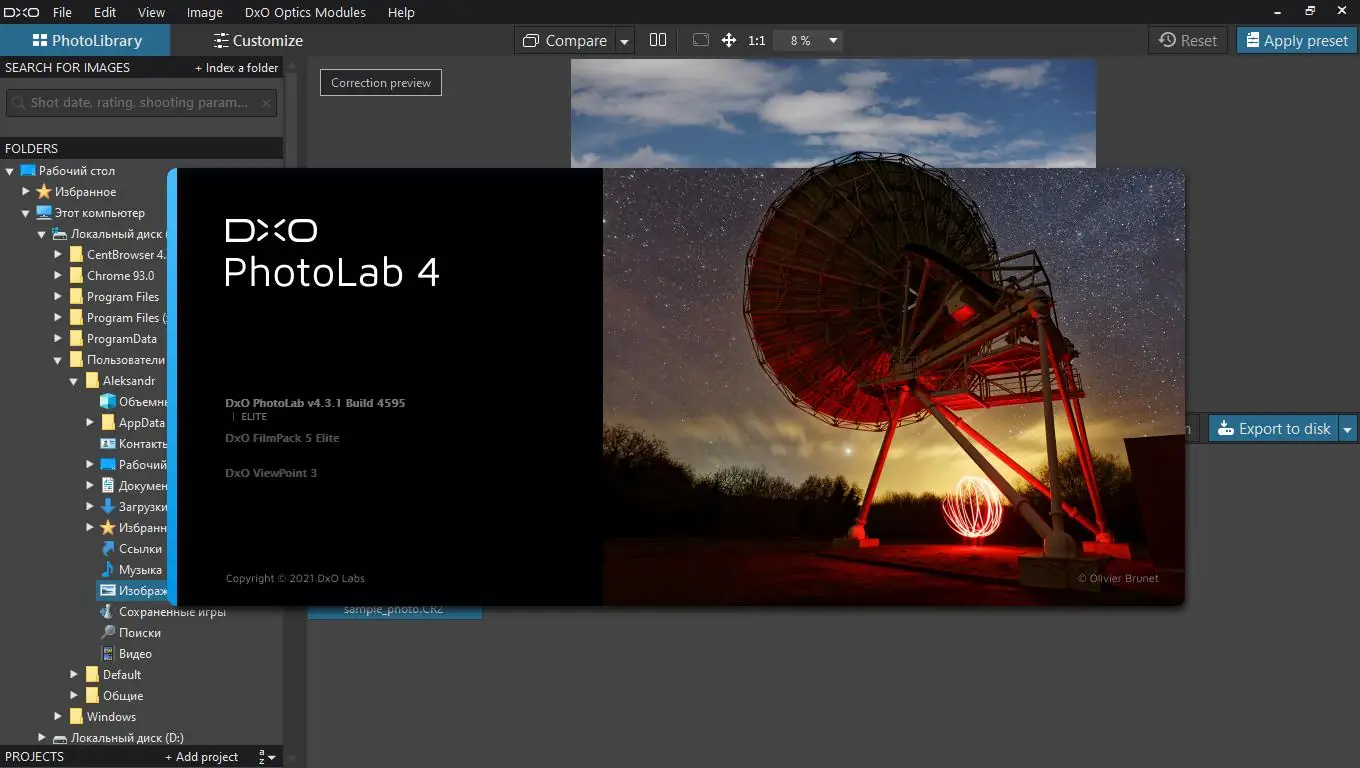This screenshot has width=1360, height=768.
Task: Clear the search field with the X icon
Action: [266, 102]
